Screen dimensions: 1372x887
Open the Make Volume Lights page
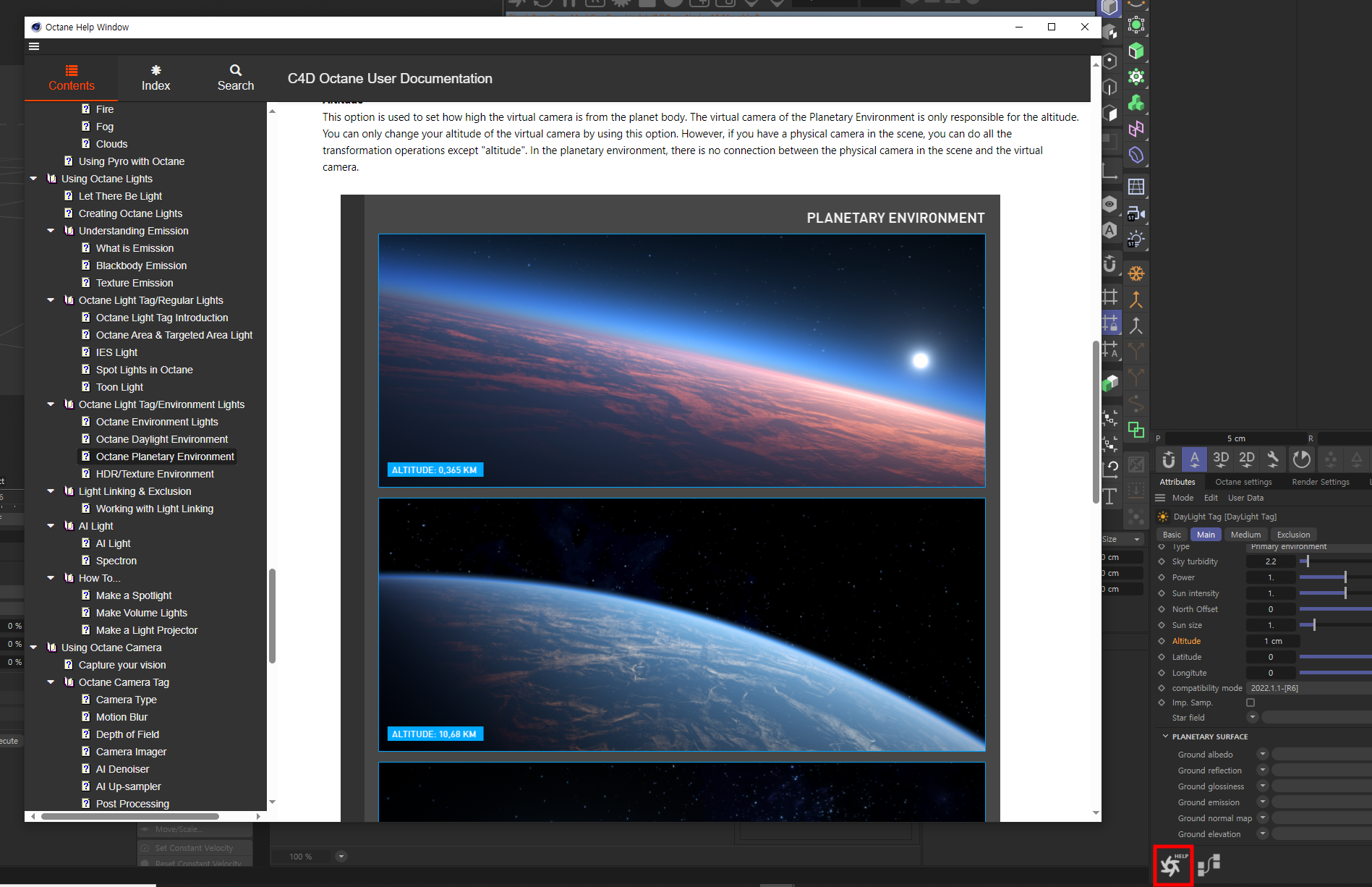point(141,613)
